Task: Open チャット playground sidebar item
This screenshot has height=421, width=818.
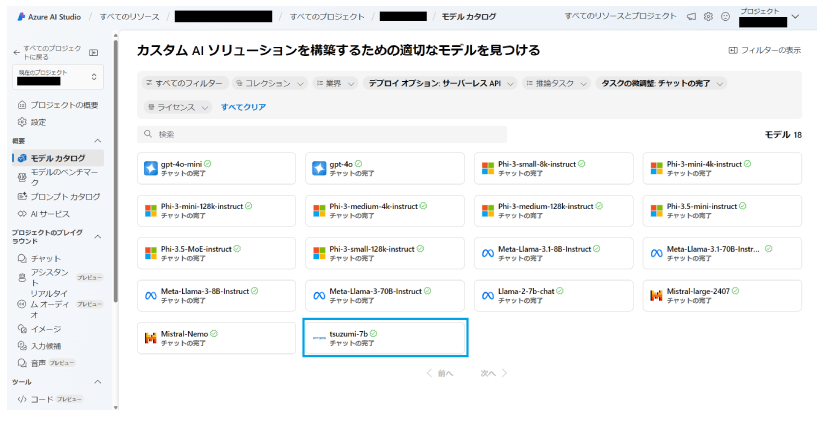Action: click(x=58, y=258)
